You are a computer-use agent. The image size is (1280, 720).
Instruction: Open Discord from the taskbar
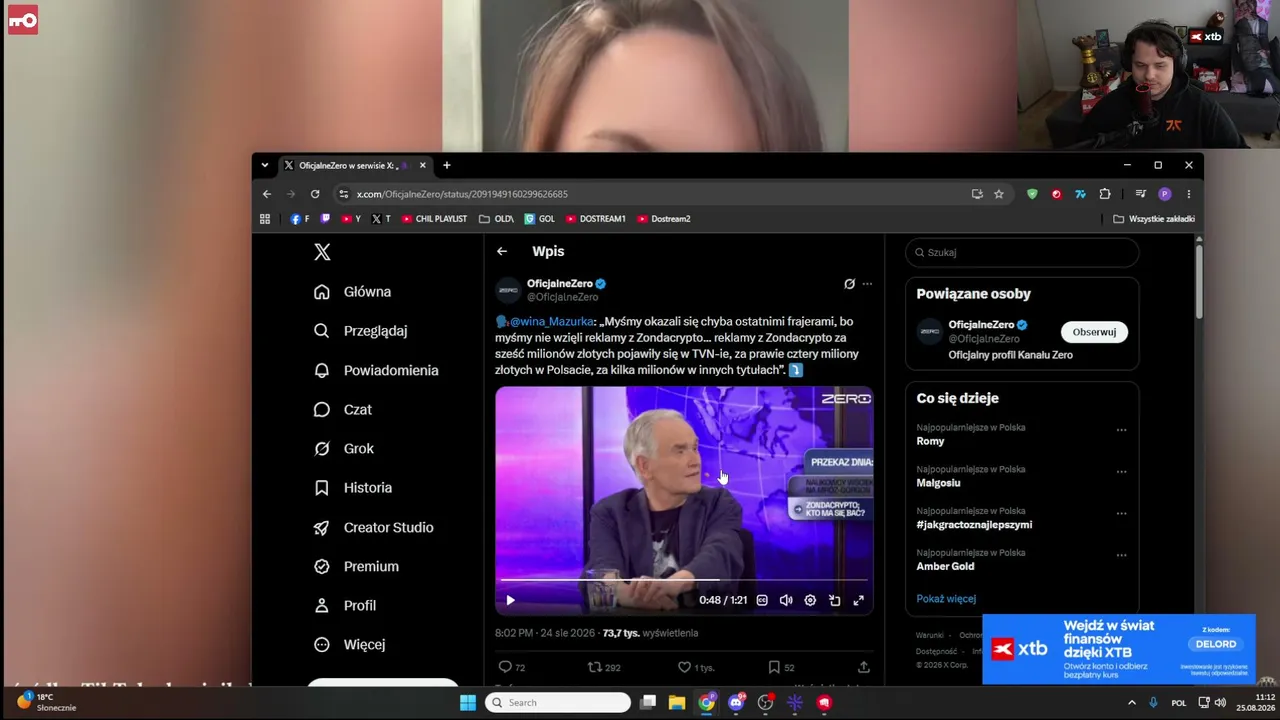point(736,703)
